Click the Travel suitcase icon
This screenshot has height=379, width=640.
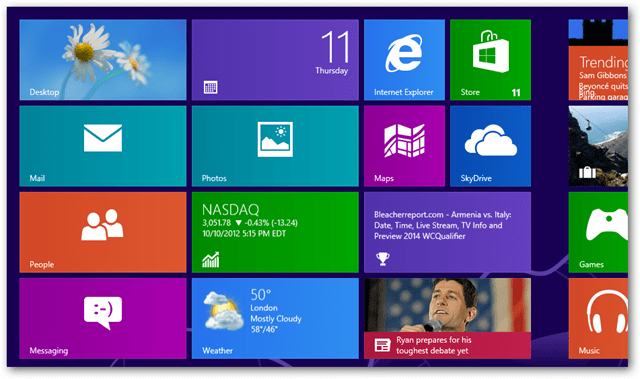[587, 173]
